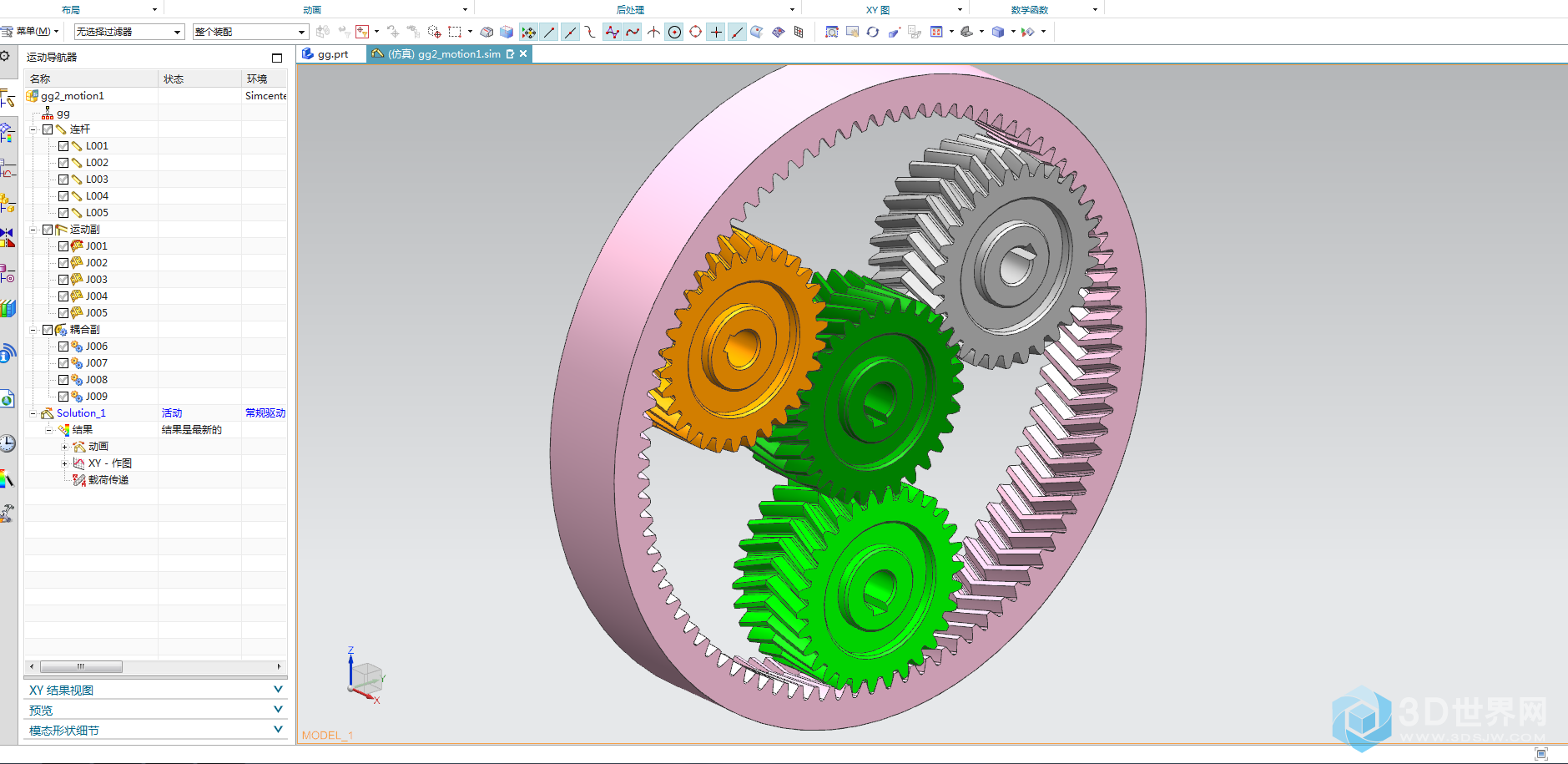Open the 无选择过滤器 dropdown
This screenshot has height=764, width=1568.
click(129, 32)
